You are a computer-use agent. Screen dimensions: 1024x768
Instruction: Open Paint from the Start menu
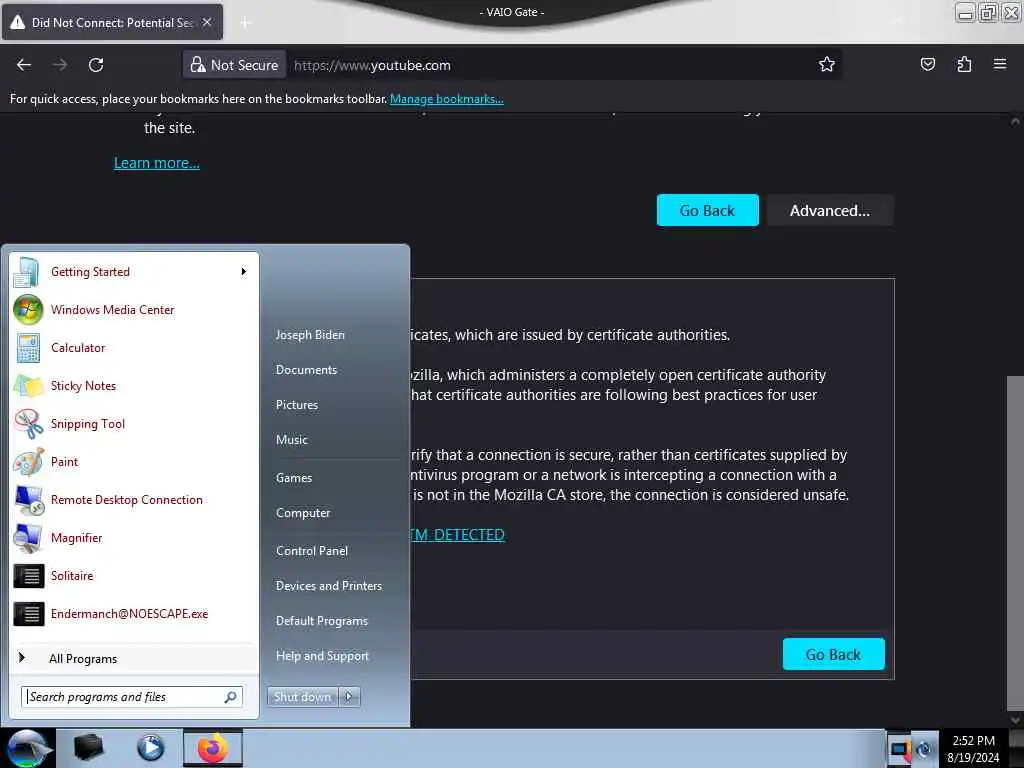point(134,462)
